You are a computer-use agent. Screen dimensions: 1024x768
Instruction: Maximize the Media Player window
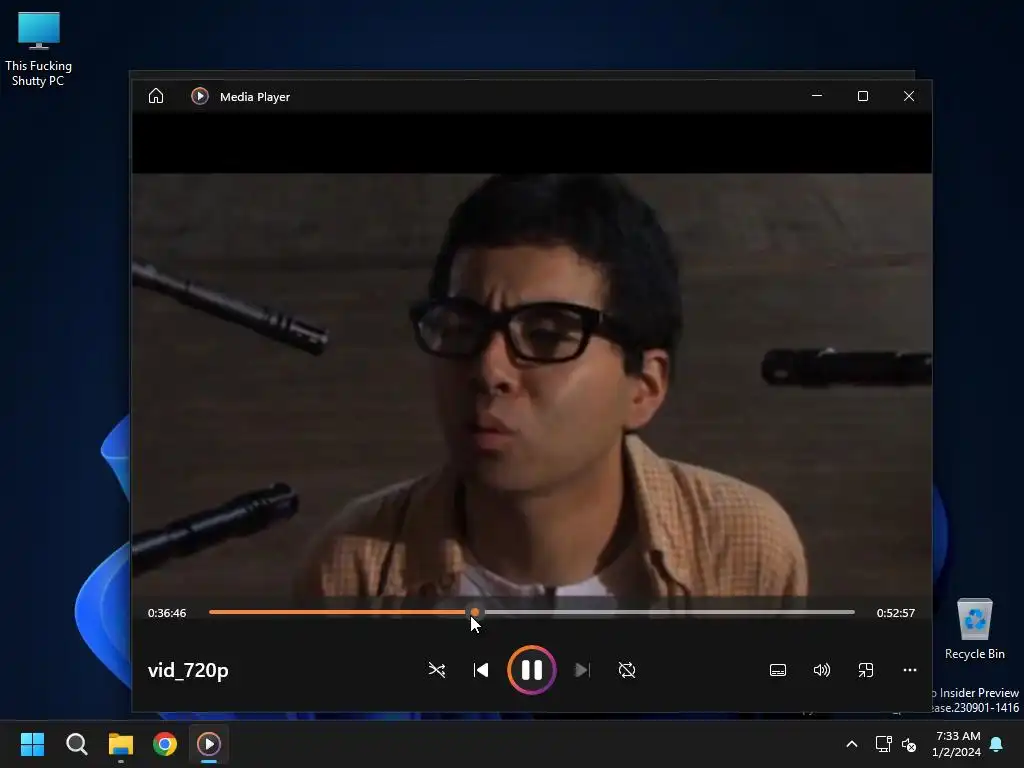click(863, 96)
